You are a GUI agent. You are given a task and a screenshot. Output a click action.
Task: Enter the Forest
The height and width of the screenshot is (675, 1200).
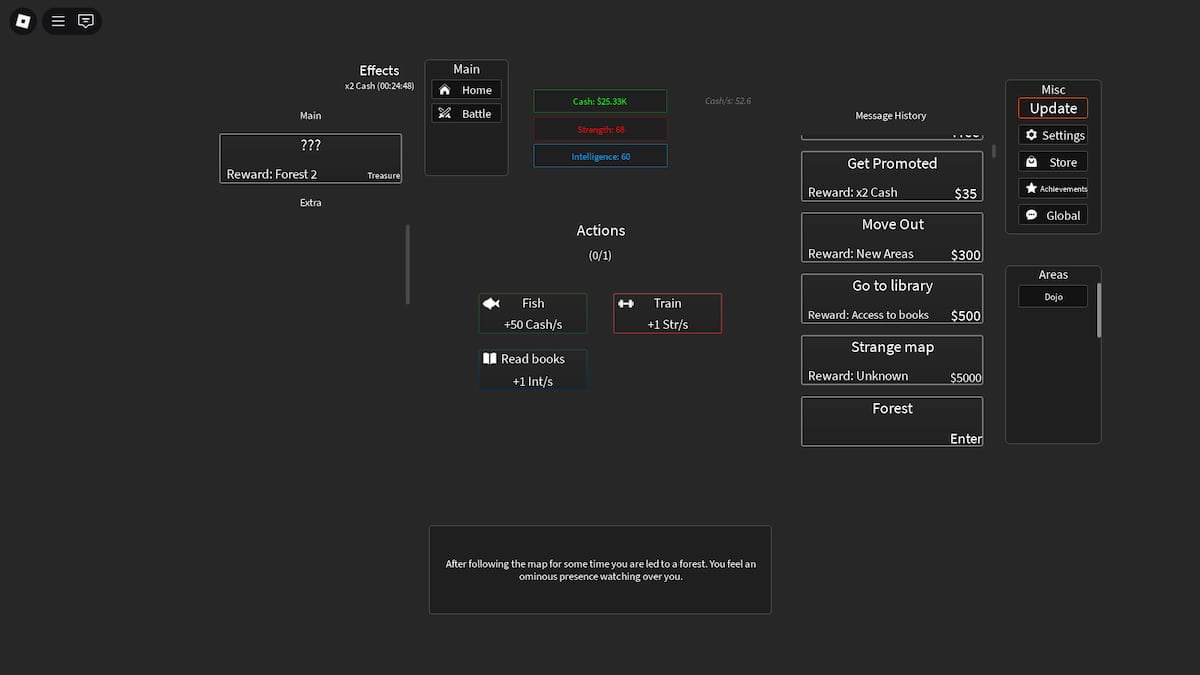(891, 420)
